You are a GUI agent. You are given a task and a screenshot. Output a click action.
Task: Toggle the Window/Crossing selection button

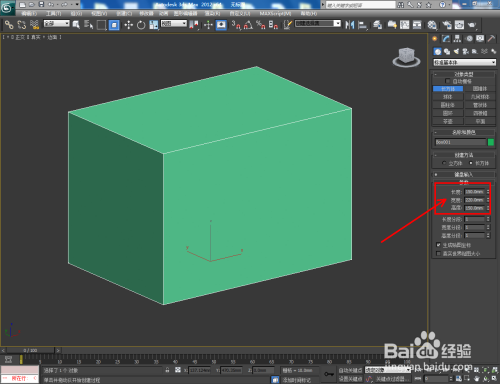[114, 25]
